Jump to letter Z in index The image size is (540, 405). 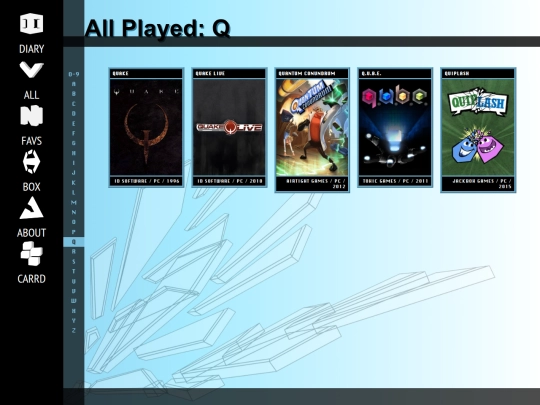pyautogui.click(x=74, y=331)
